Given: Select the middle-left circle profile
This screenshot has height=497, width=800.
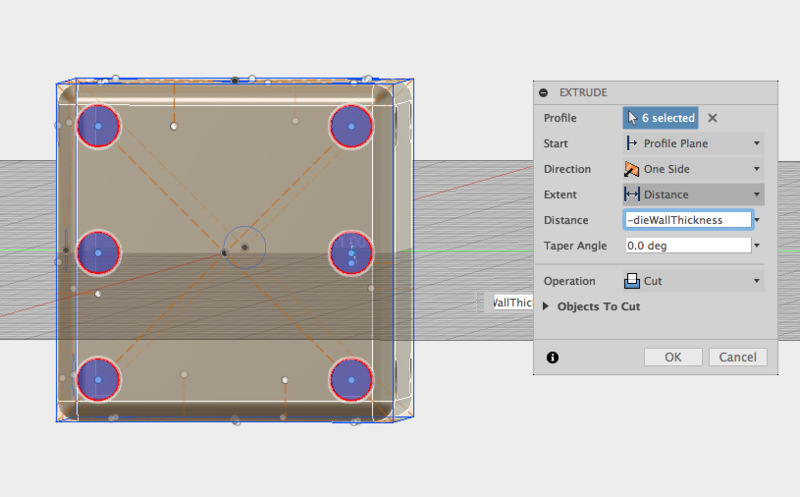Looking at the screenshot, I should 98,253.
